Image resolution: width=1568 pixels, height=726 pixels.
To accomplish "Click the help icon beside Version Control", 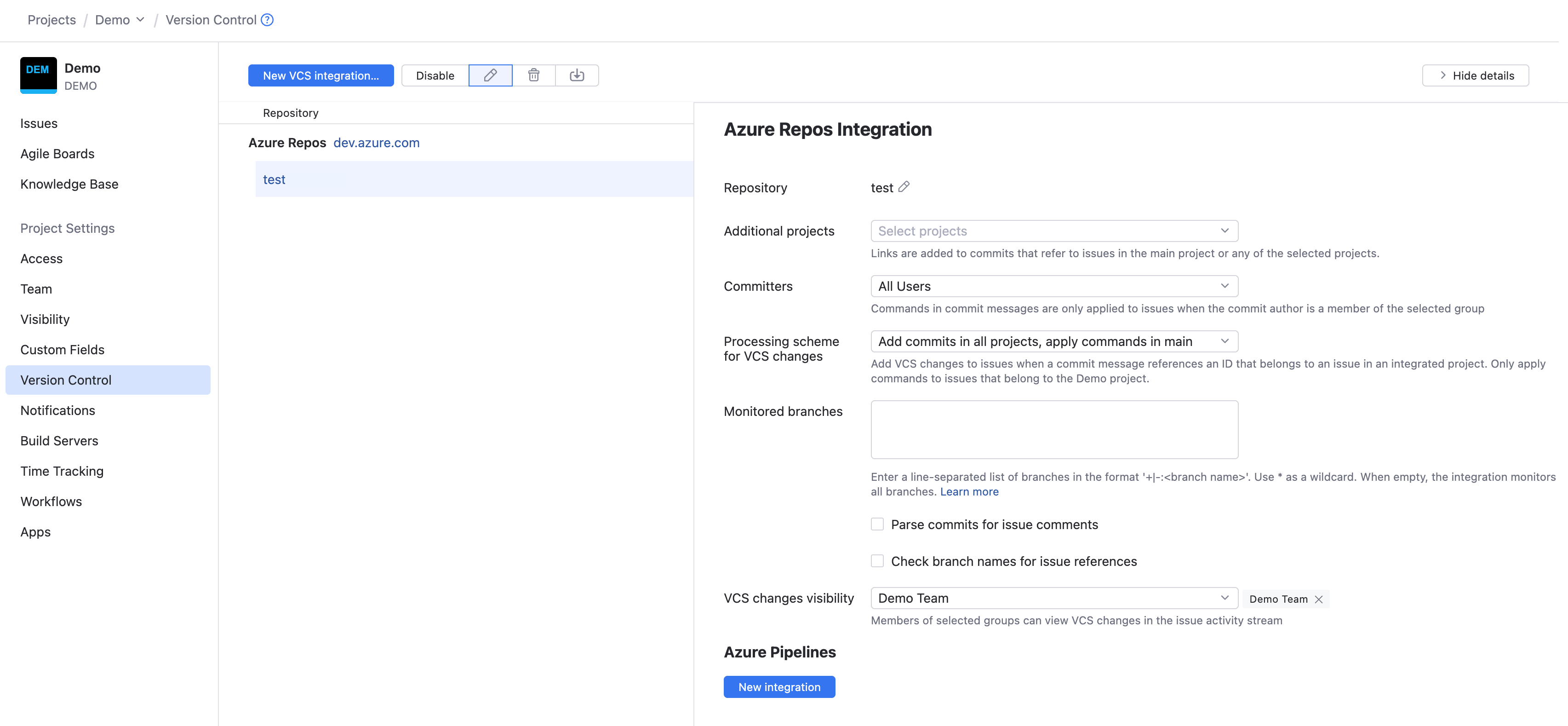I will (267, 20).
